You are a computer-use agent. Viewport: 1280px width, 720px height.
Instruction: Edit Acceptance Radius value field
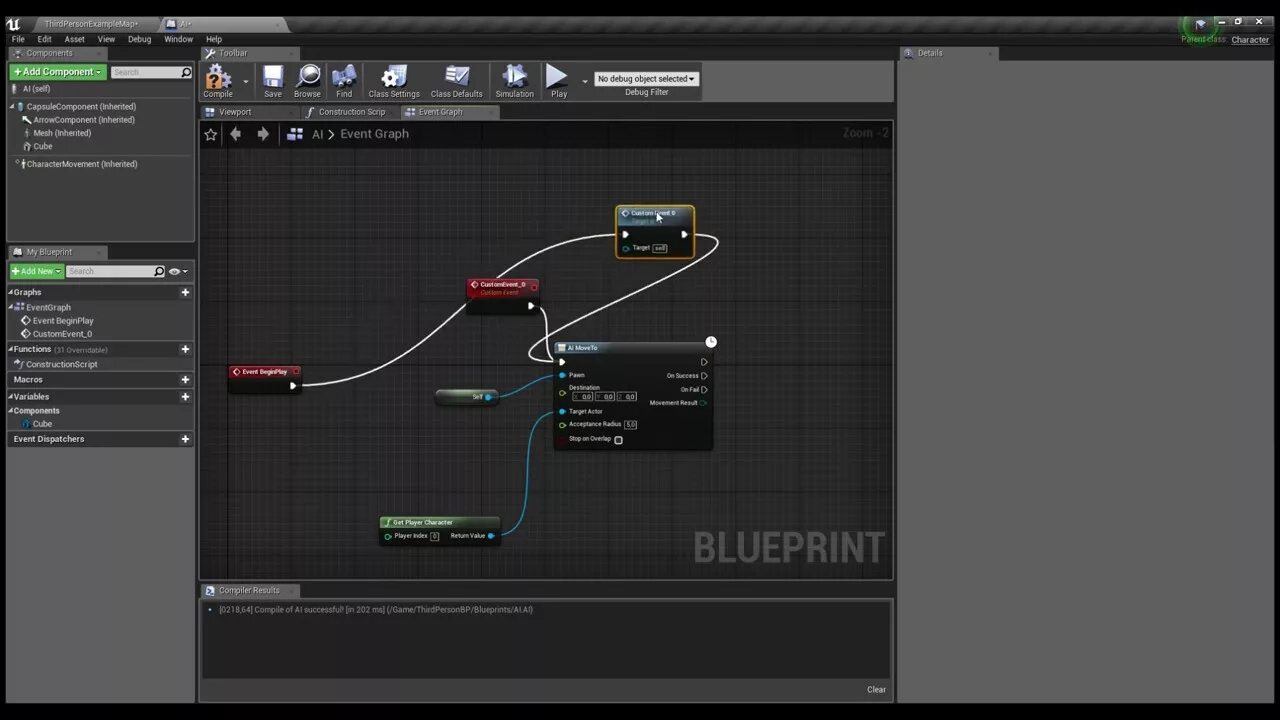[631, 425]
